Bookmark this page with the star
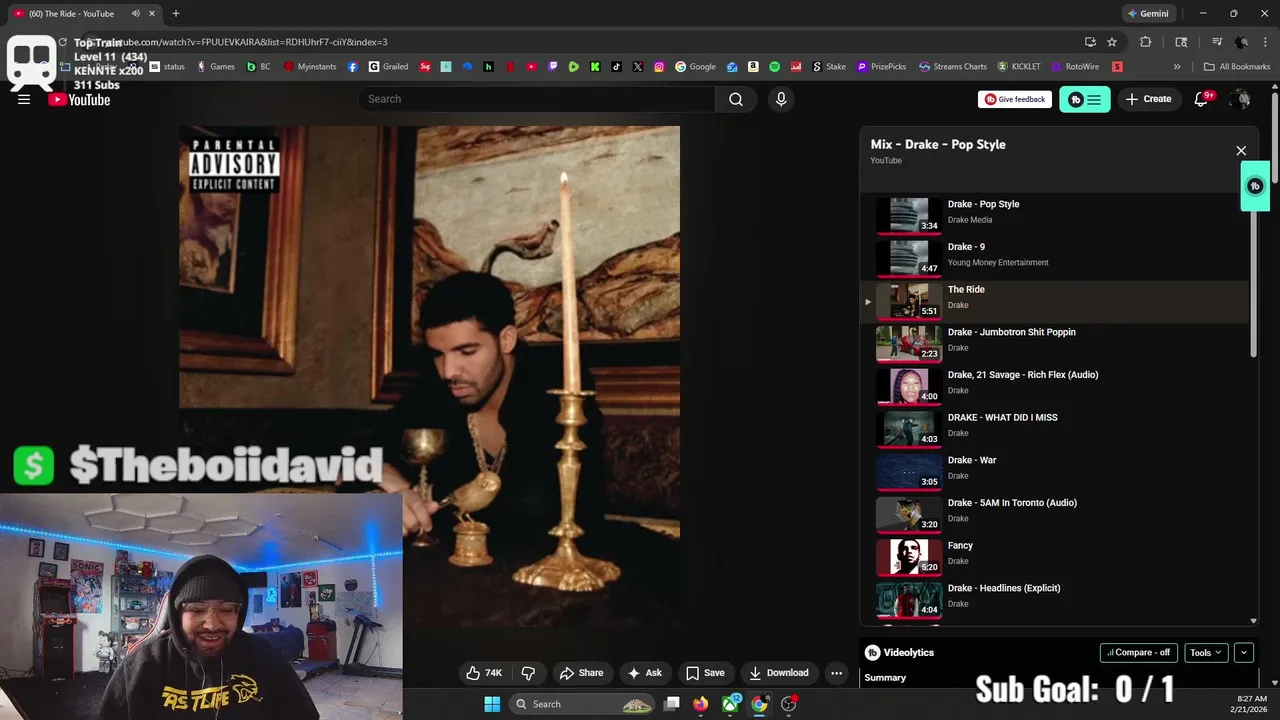Viewport: 1280px width, 720px height. tap(1112, 42)
